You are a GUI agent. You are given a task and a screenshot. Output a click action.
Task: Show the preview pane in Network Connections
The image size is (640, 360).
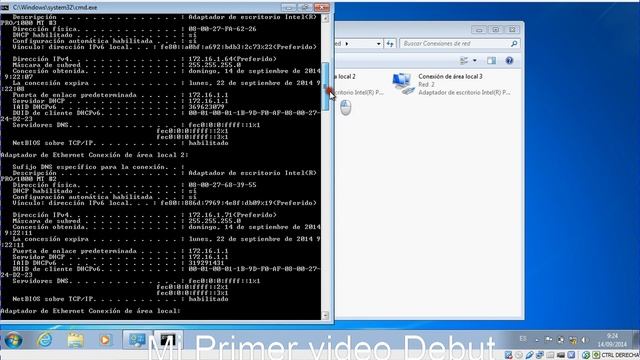tap(491, 60)
